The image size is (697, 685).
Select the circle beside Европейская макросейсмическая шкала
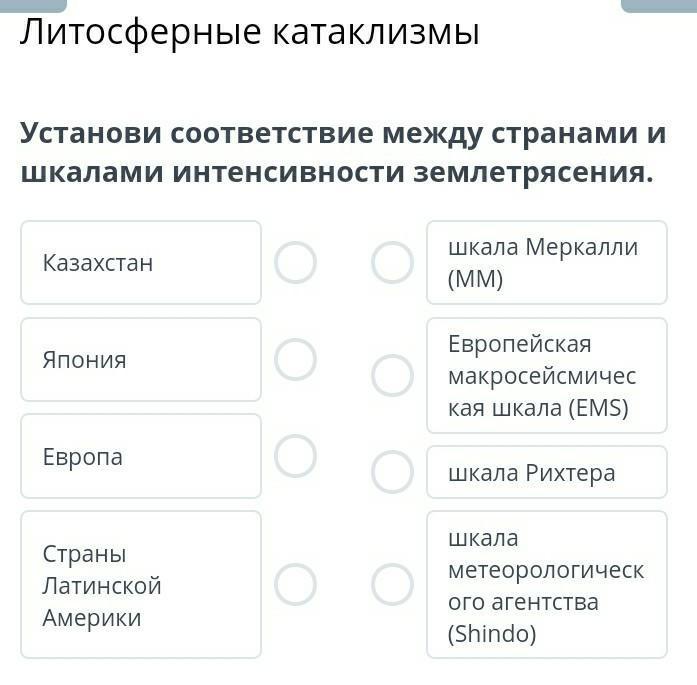392,375
